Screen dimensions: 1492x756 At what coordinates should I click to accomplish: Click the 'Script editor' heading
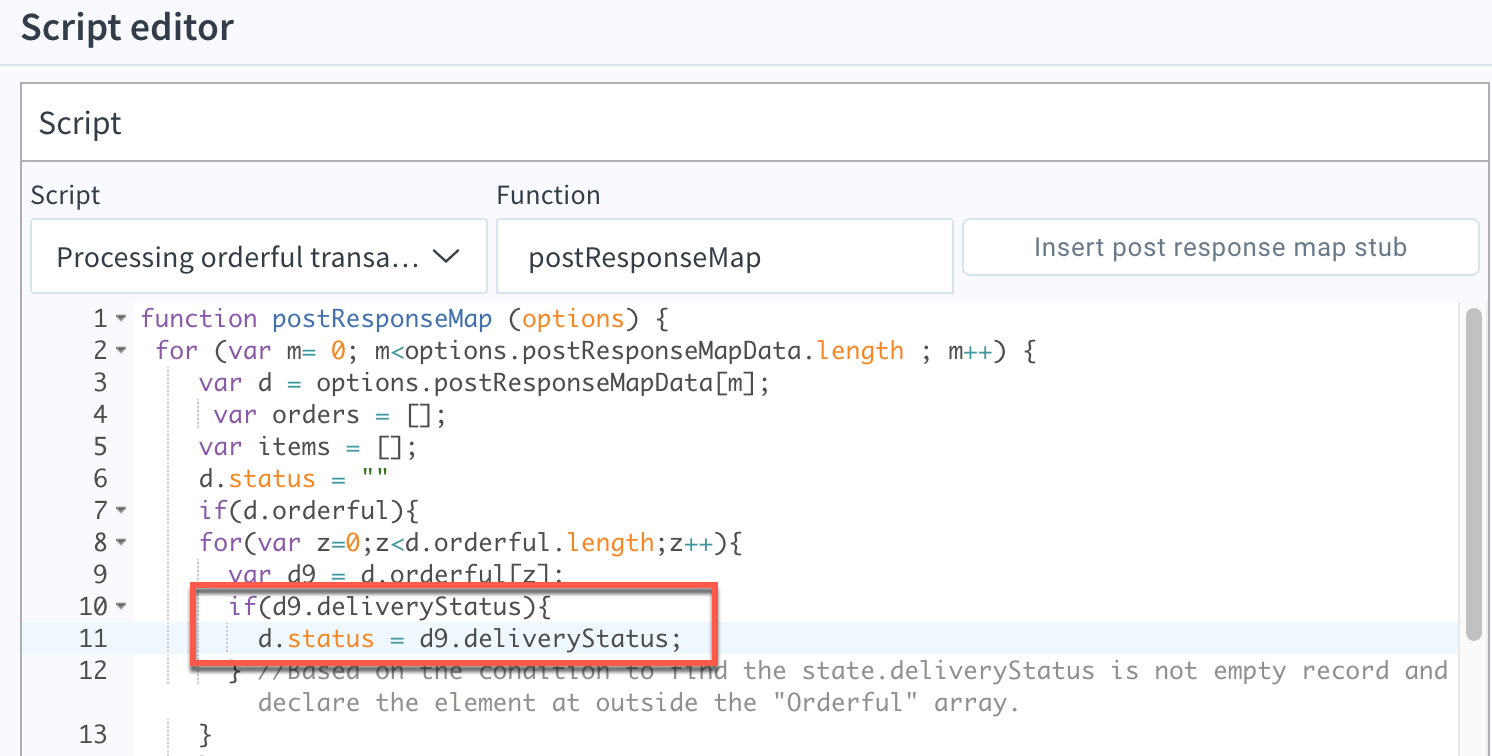click(127, 27)
